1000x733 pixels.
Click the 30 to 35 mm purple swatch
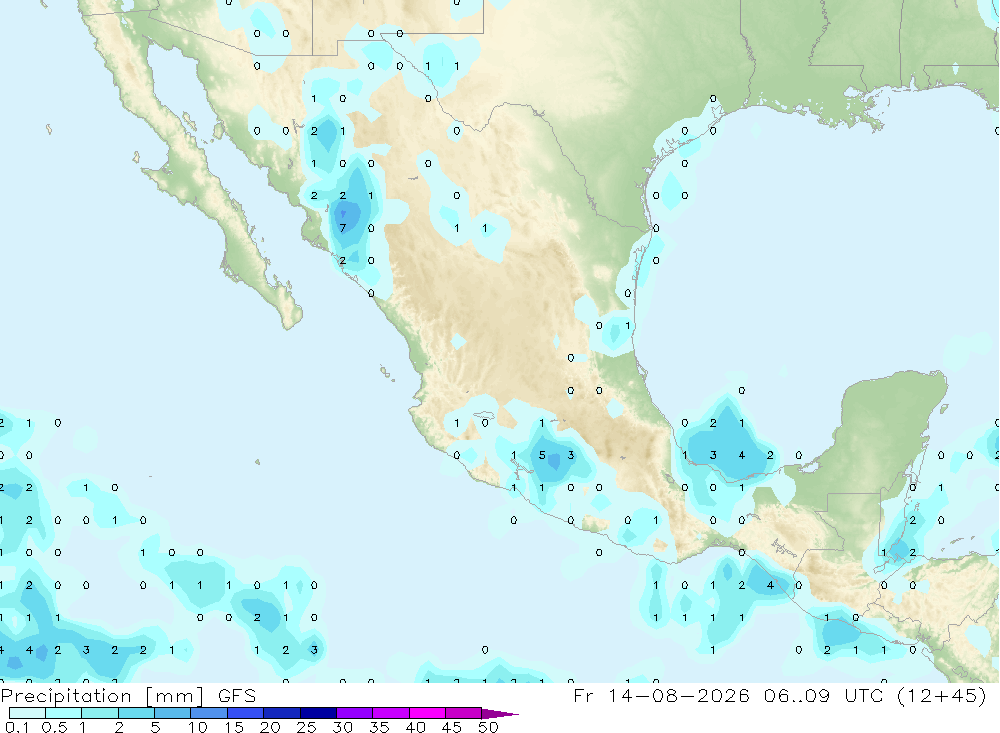point(355,713)
